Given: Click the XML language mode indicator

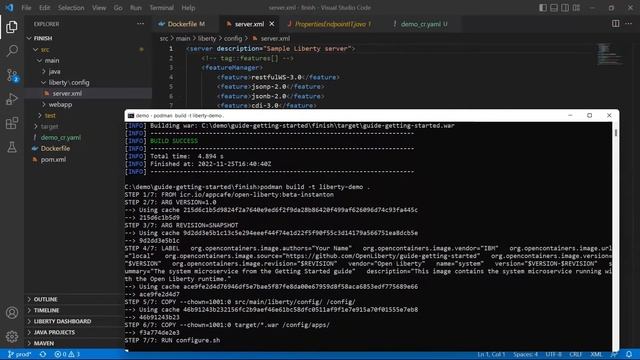Looking at the screenshot, I should (596, 354).
